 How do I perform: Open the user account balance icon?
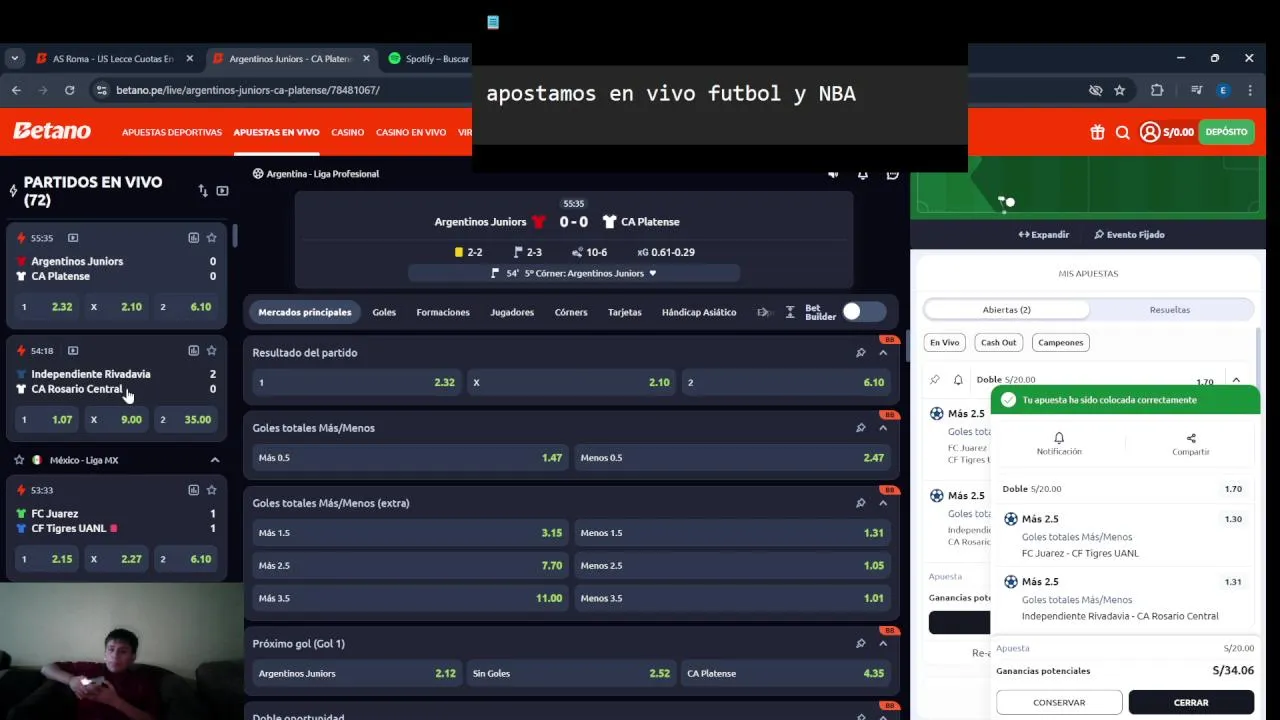[x=1149, y=132]
